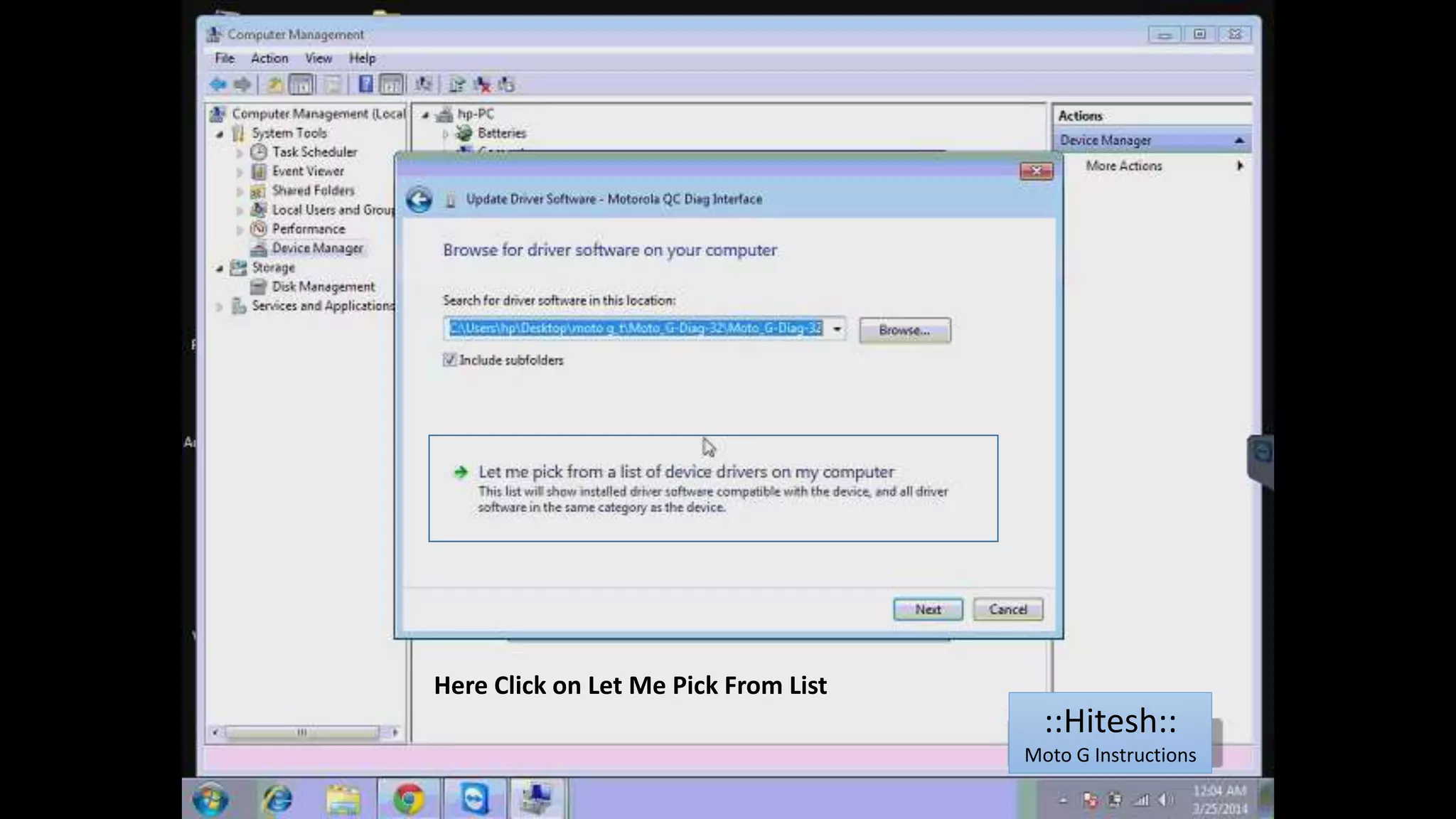The image size is (1456, 819).
Task: Click the driver location path field
Action: [x=636, y=328]
